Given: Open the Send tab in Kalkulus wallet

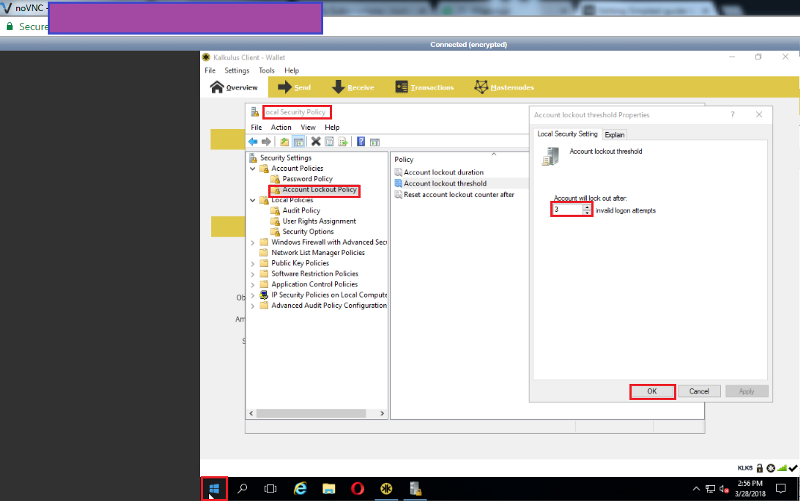Looking at the screenshot, I should (294, 87).
